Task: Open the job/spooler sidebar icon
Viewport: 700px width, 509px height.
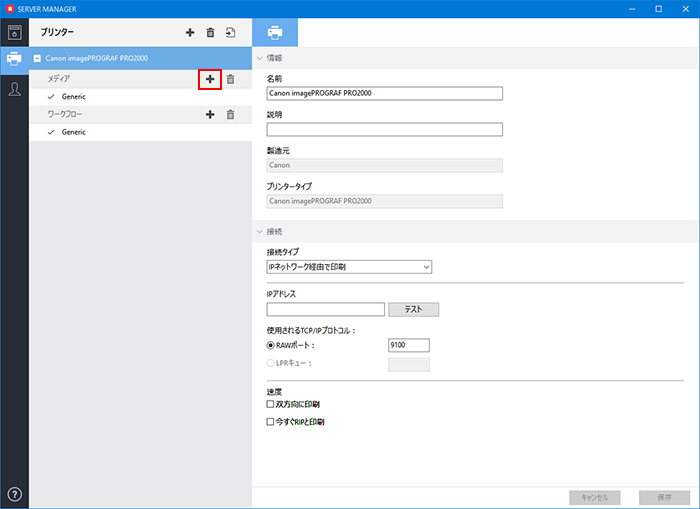Action: tap(14, 33)
